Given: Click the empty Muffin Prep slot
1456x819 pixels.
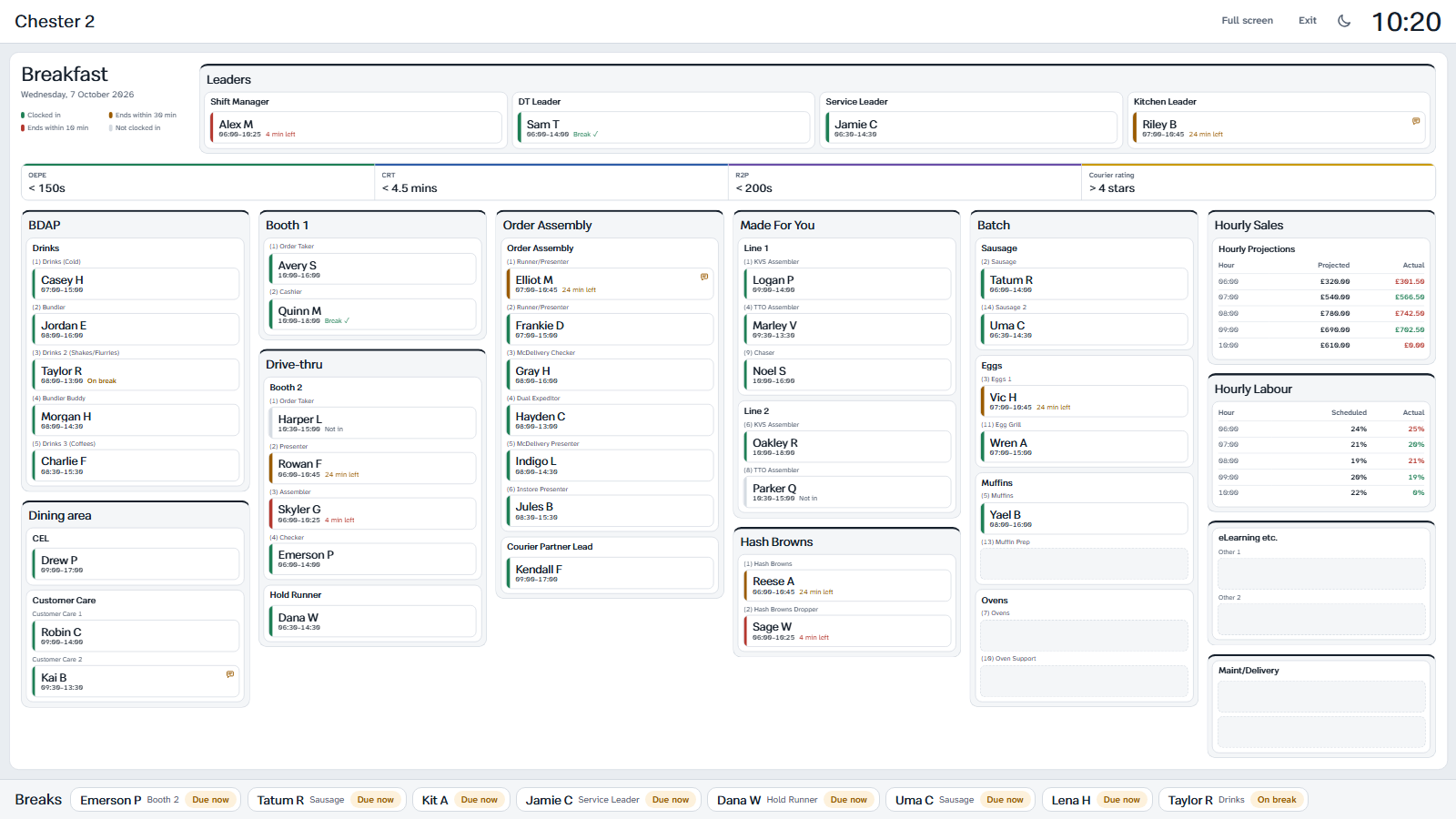Looking at the screenshot, I should (1084, 564).
